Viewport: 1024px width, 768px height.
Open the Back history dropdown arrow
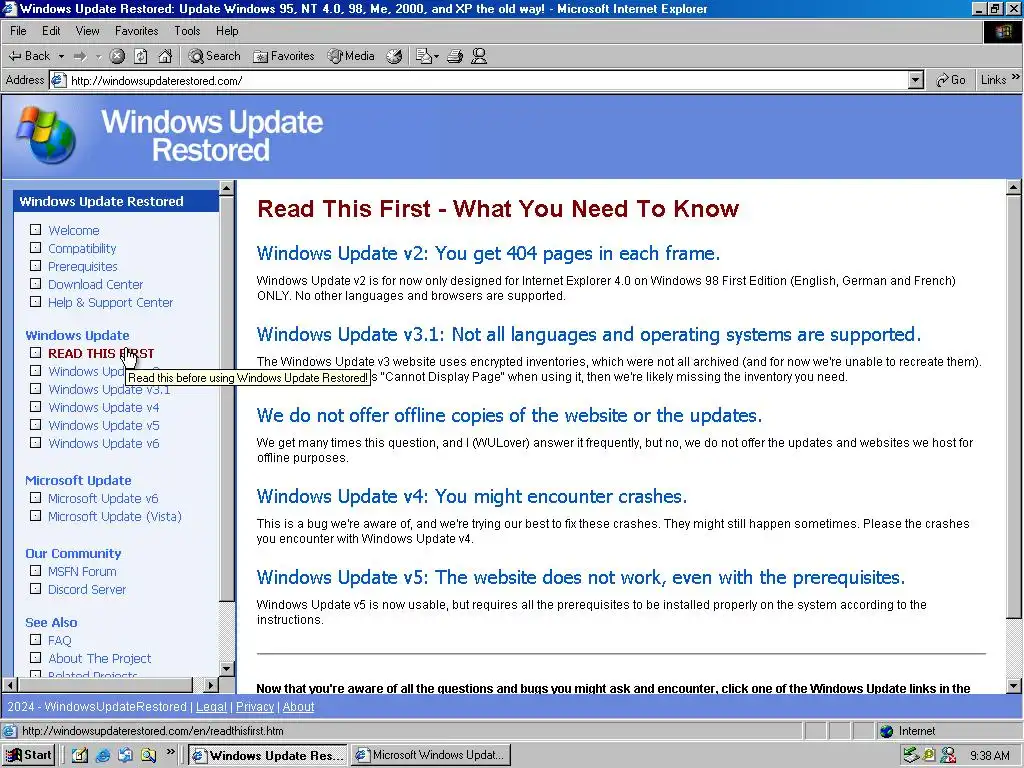(61, 57)
